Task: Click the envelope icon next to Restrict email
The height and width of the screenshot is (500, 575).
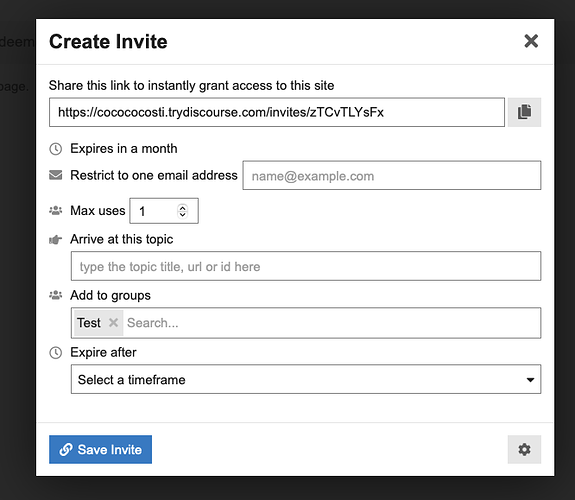Action: coord(55,175)
